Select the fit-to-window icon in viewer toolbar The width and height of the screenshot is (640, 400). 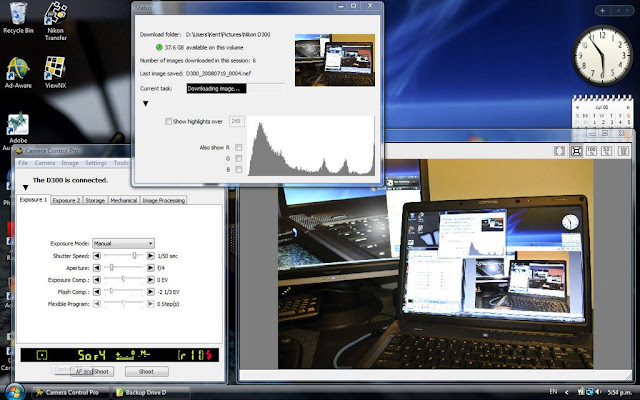pos(576,151)
